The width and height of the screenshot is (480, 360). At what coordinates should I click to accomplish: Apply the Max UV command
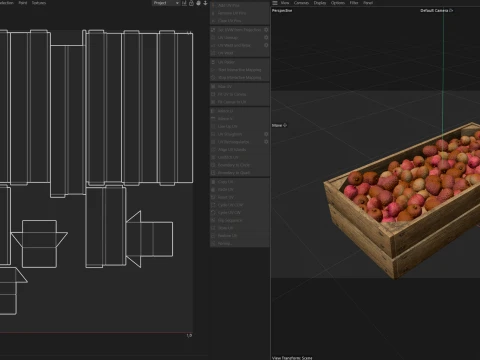coord(240,86)
